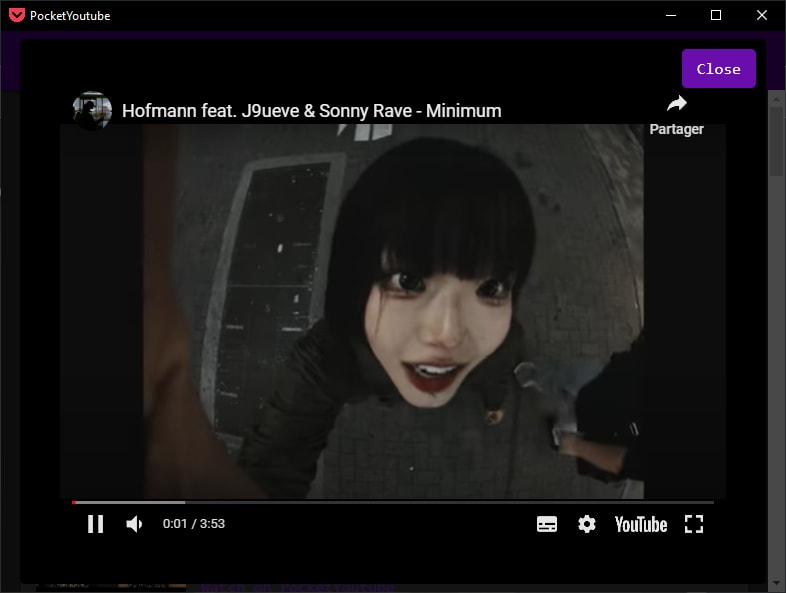
Task: Enter fullscreen mode
Action: [694, 524]
